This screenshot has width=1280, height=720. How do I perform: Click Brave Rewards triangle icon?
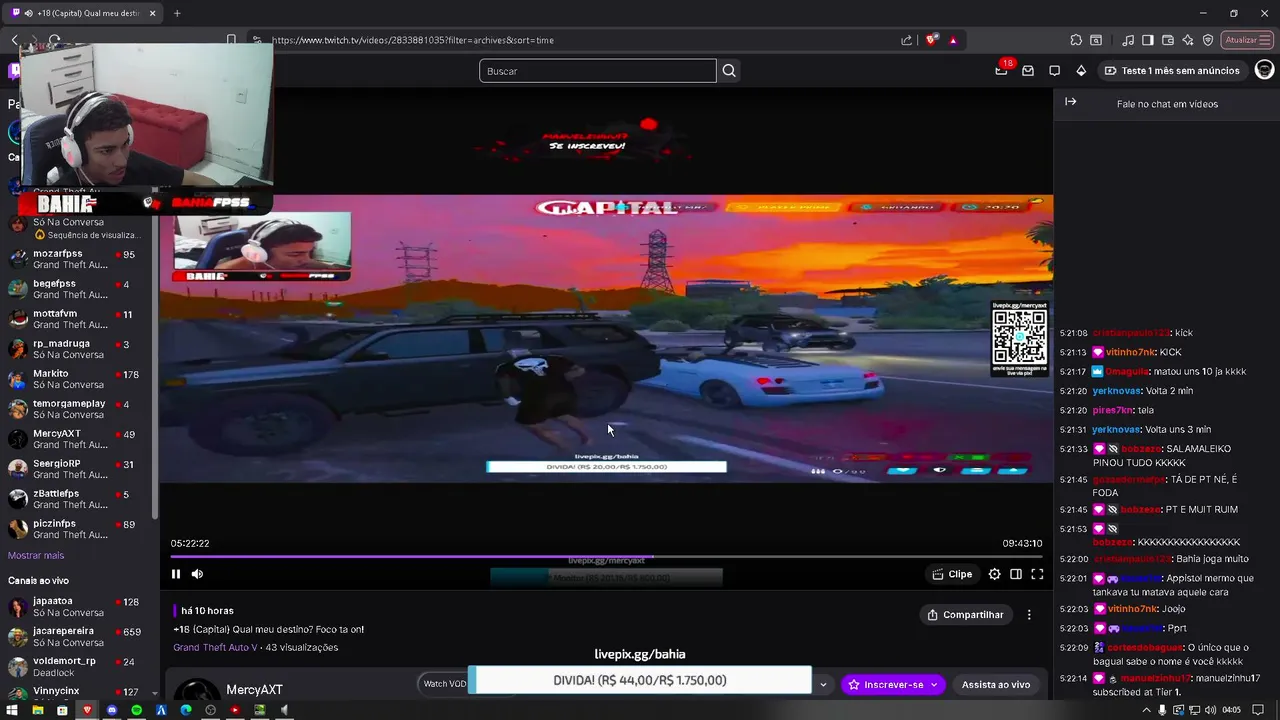click(x=953, y=40)
